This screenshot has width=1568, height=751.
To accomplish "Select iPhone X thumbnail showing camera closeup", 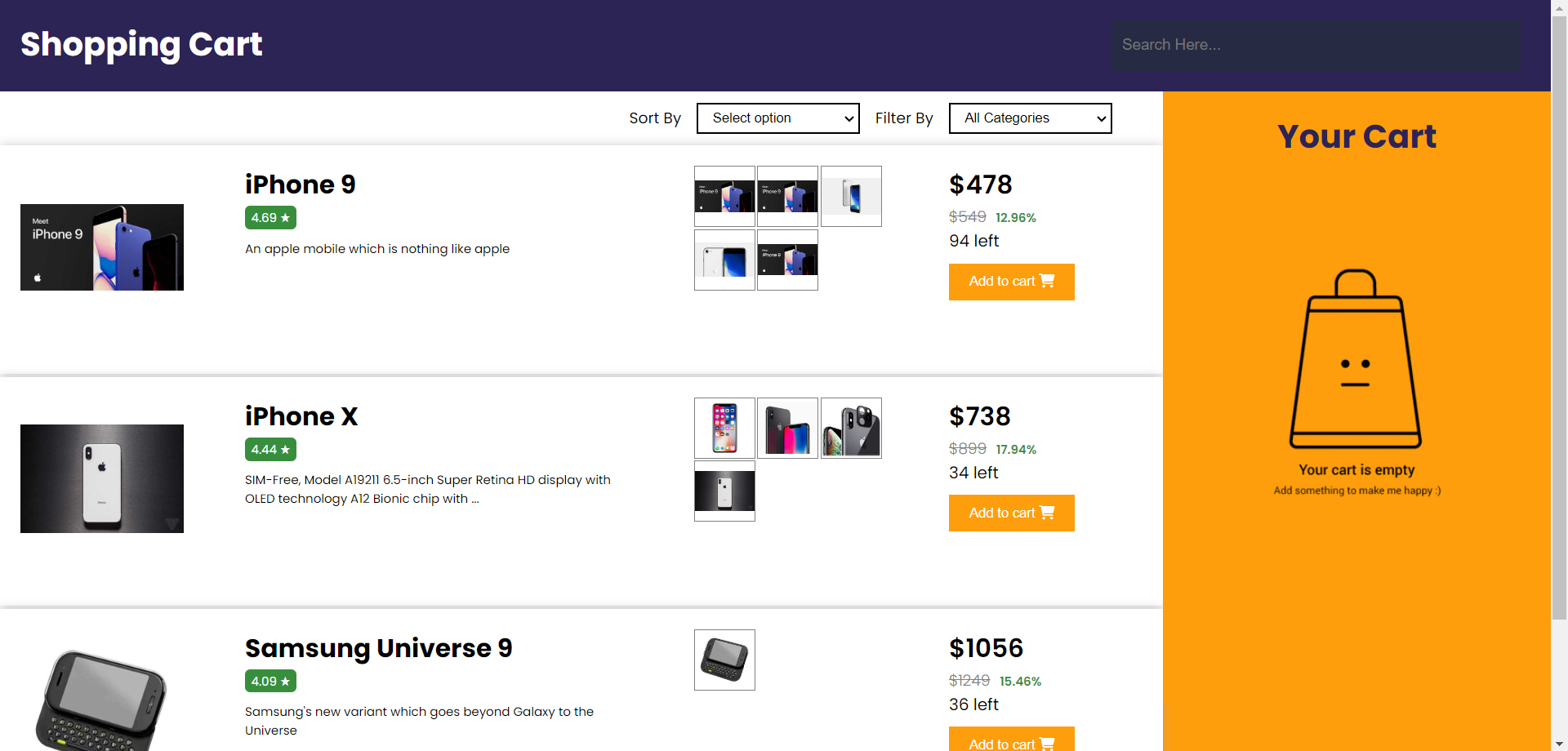I will click(x=851, y=428).
